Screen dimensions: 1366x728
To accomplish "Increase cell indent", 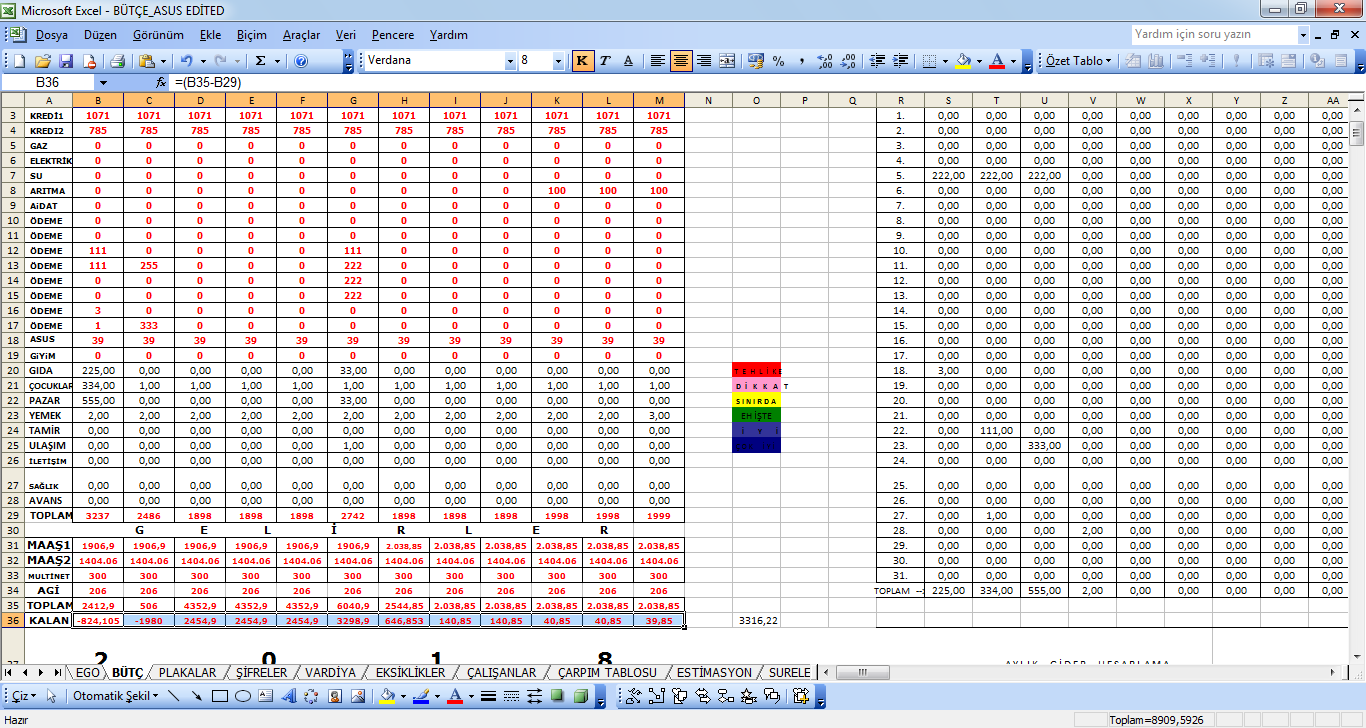I will pyautogui.click(x=901, y=61).
